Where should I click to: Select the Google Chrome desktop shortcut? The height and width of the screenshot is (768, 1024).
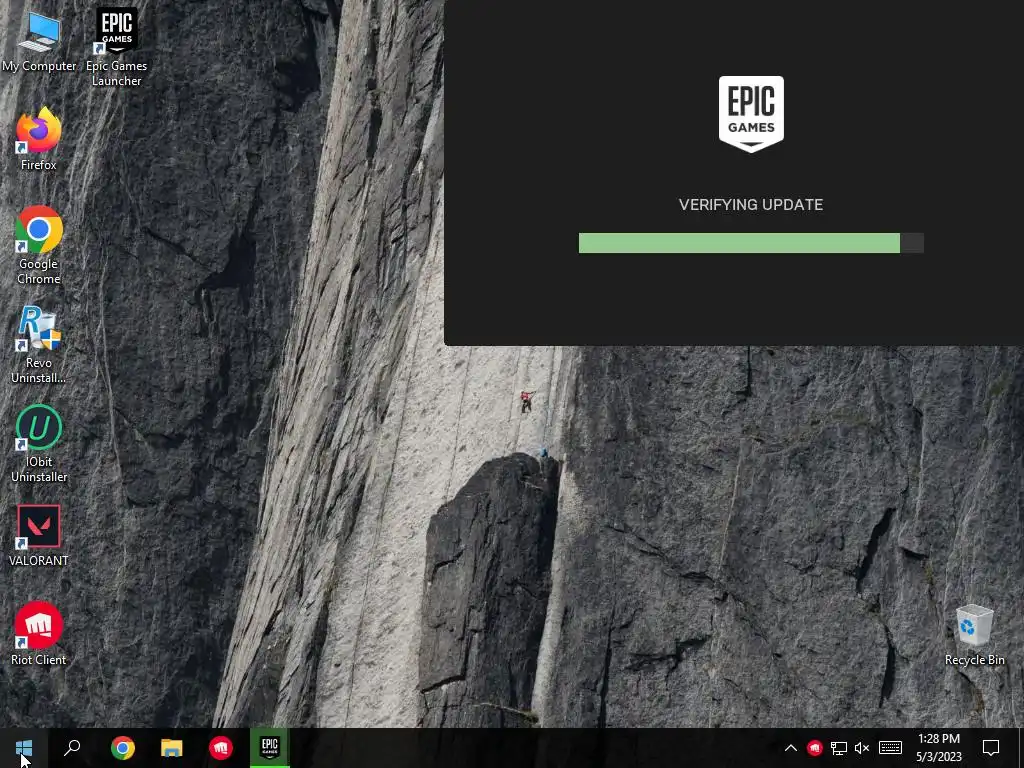(39, 246)
